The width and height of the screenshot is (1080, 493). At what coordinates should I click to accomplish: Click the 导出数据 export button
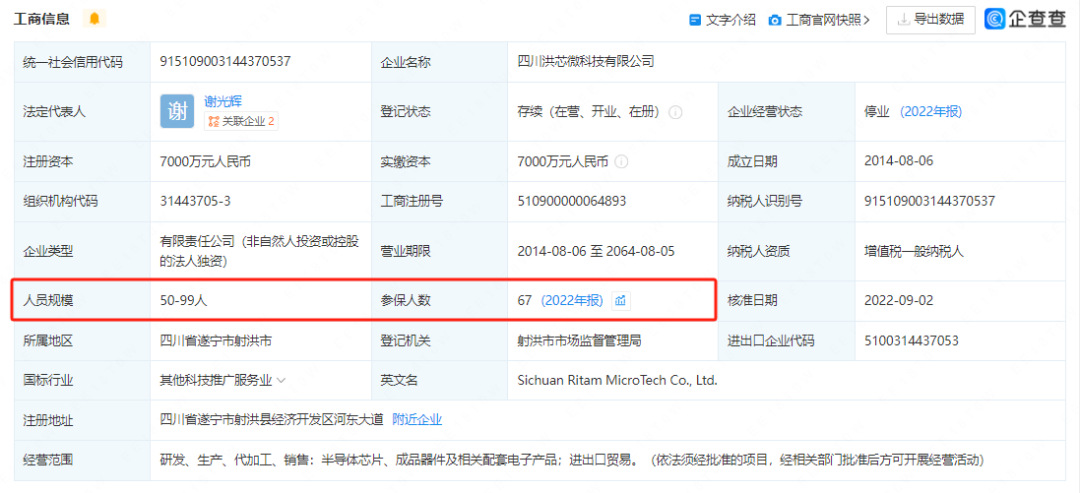(x=930, y=19)
